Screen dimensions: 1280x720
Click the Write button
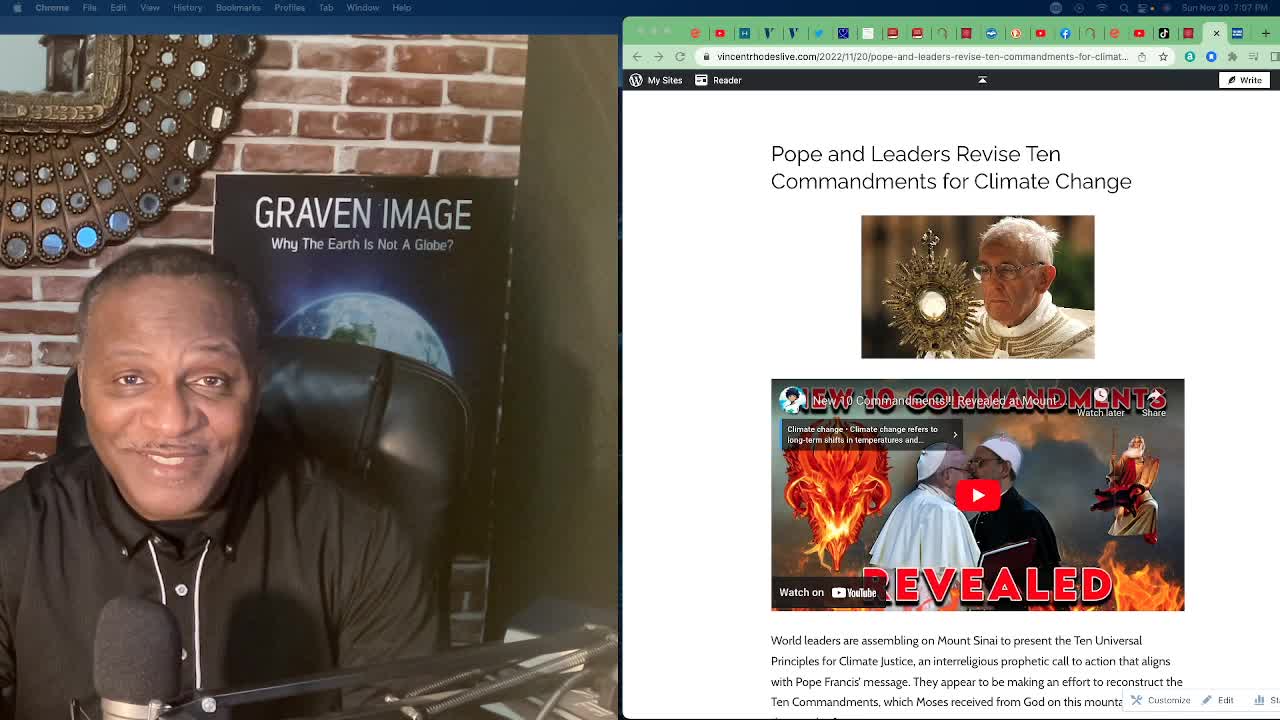coord(1245,80)
